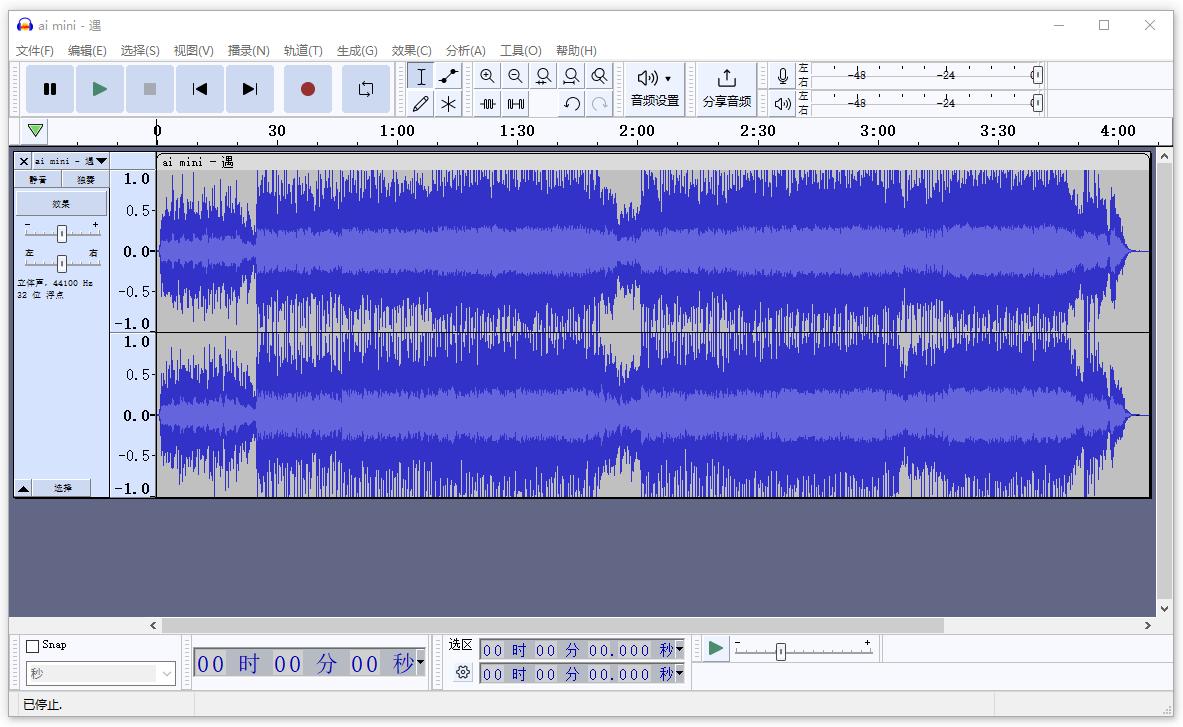Enable the Snap checkbox
Screen dimensions: 1183x727
[x=33, y=646]
